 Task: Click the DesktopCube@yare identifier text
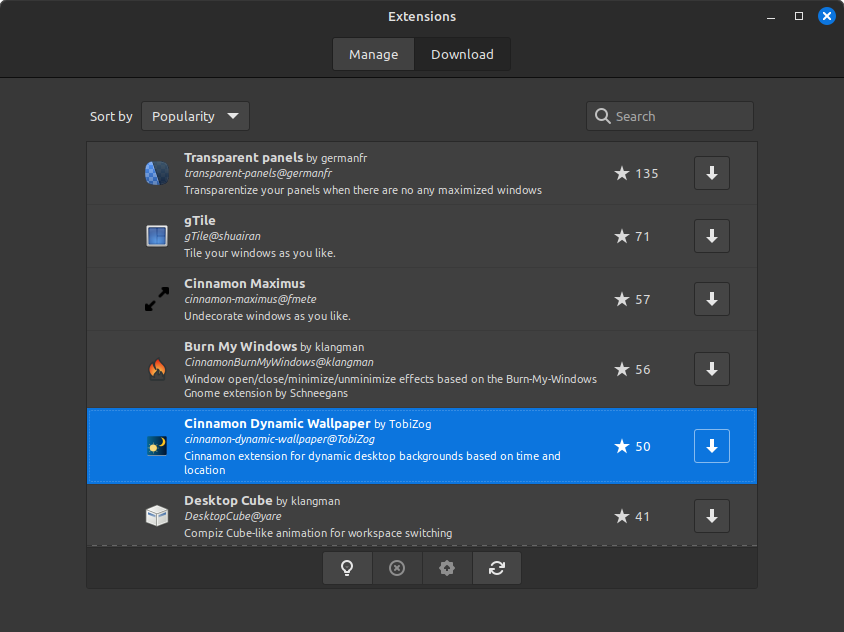pos(233,516)
